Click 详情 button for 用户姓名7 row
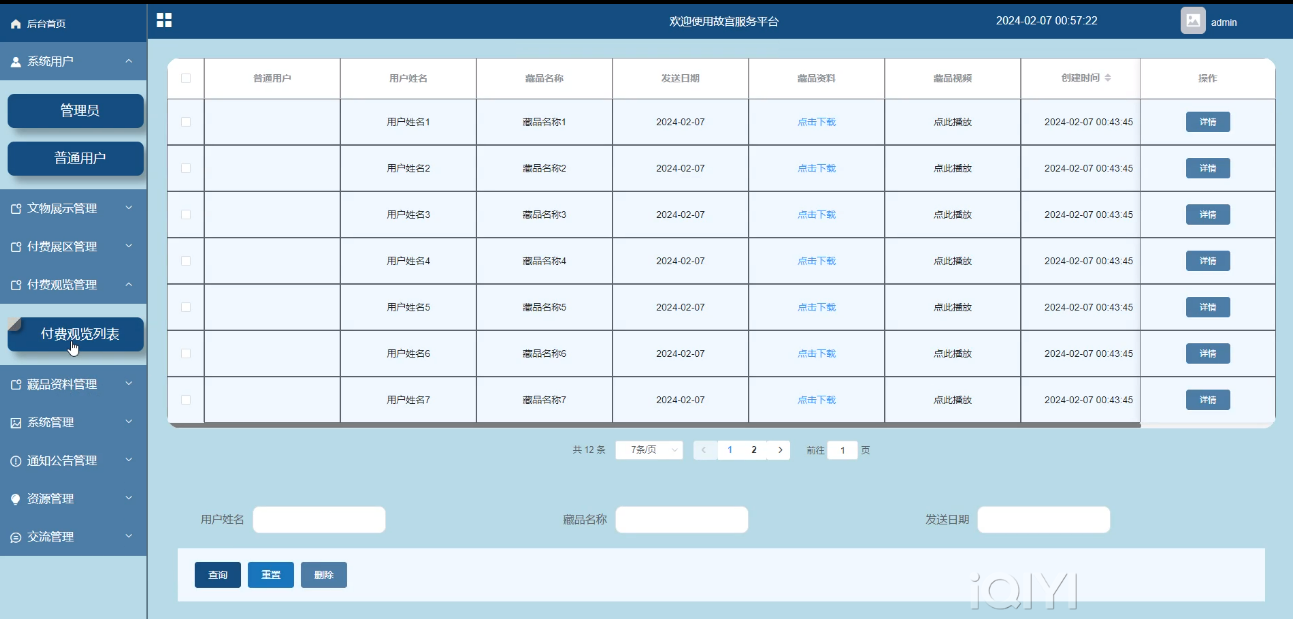Viewport: 1293px width, 619px height. (1208, 400)
